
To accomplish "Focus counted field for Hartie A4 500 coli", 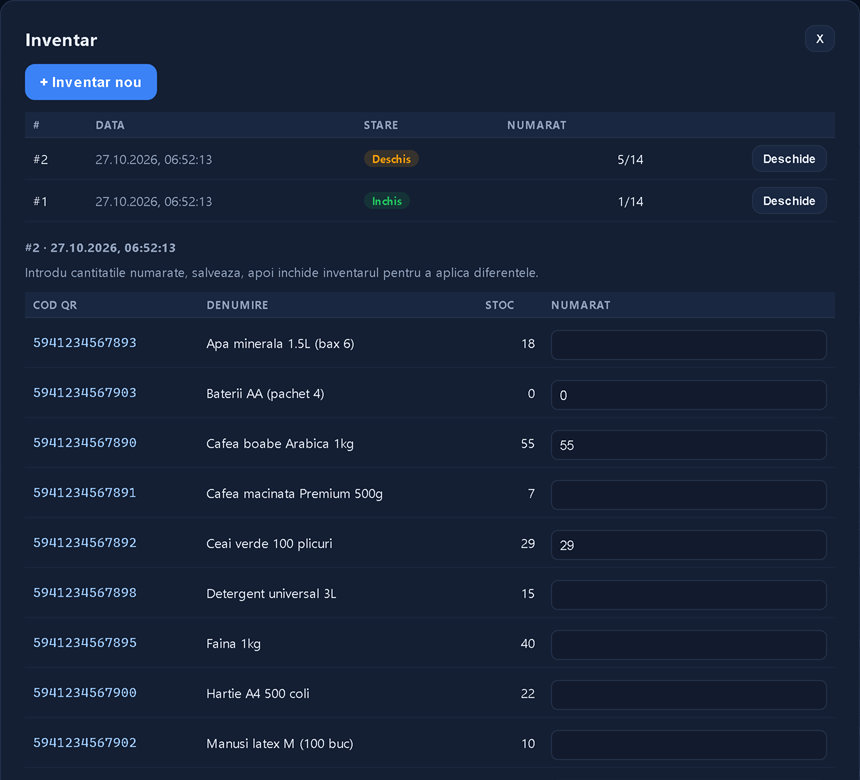I will click(688, 695).
